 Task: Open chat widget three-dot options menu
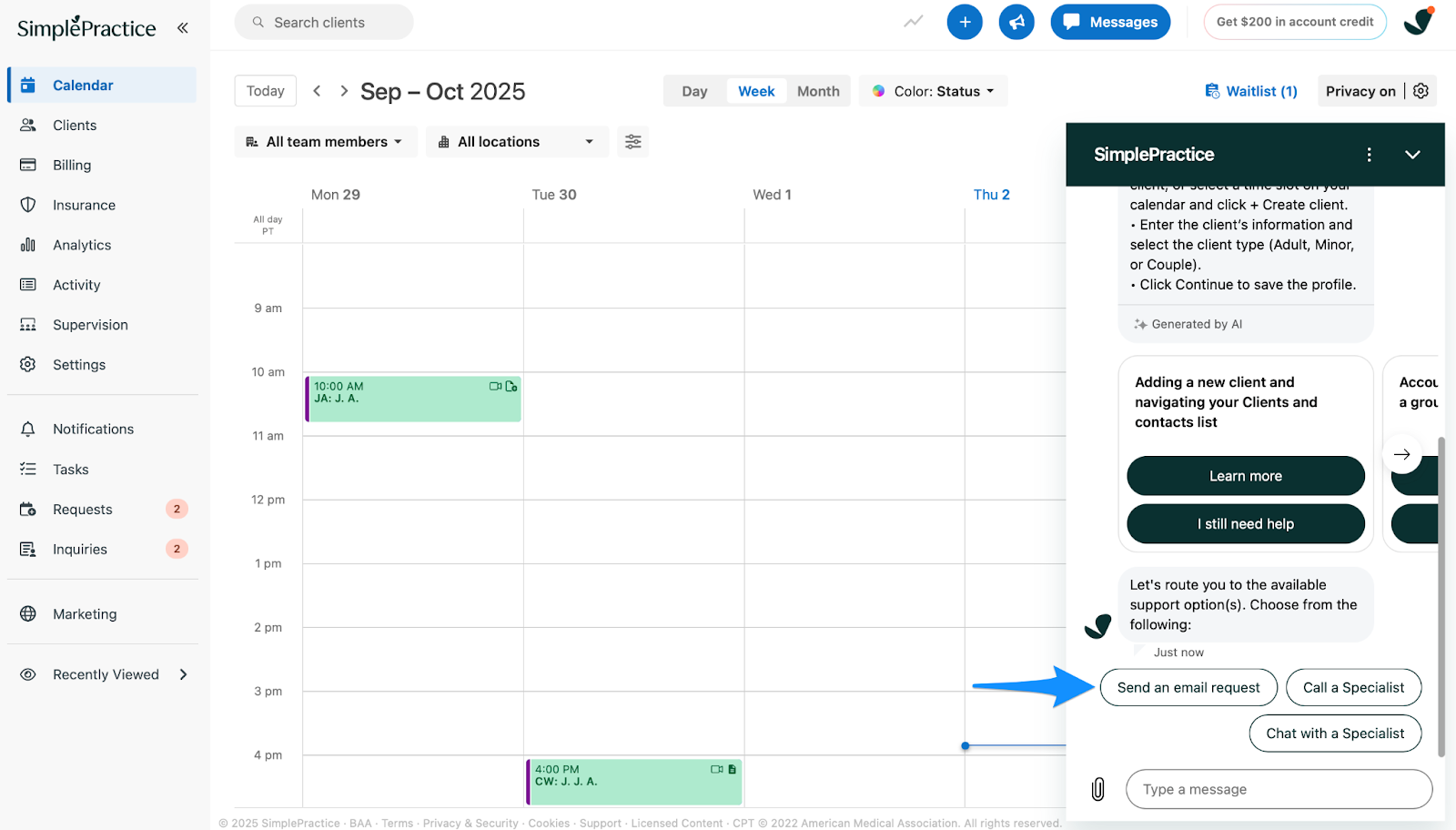click(1369, 155)
